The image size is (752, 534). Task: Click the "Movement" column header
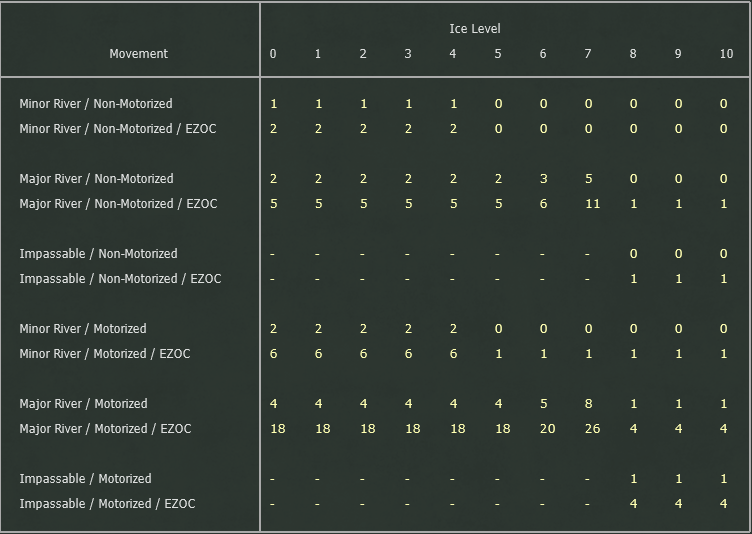tap(139, 54)
